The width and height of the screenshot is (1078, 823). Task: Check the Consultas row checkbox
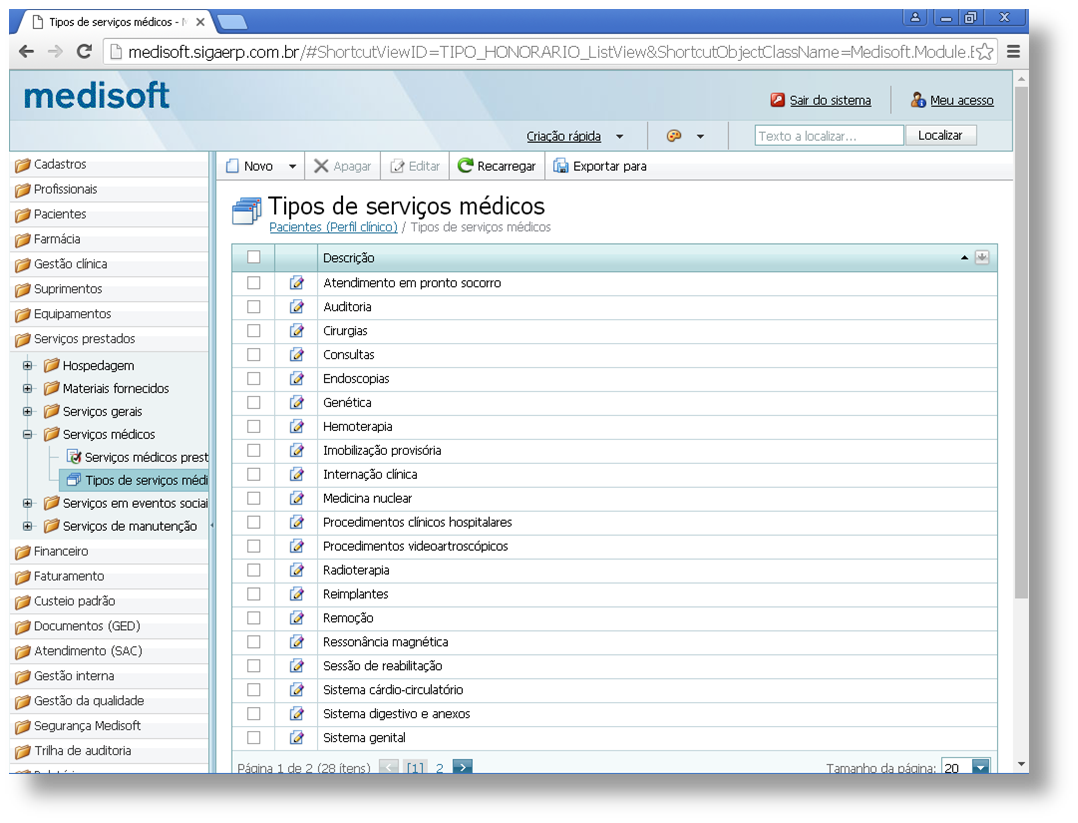tap(254, 355)
